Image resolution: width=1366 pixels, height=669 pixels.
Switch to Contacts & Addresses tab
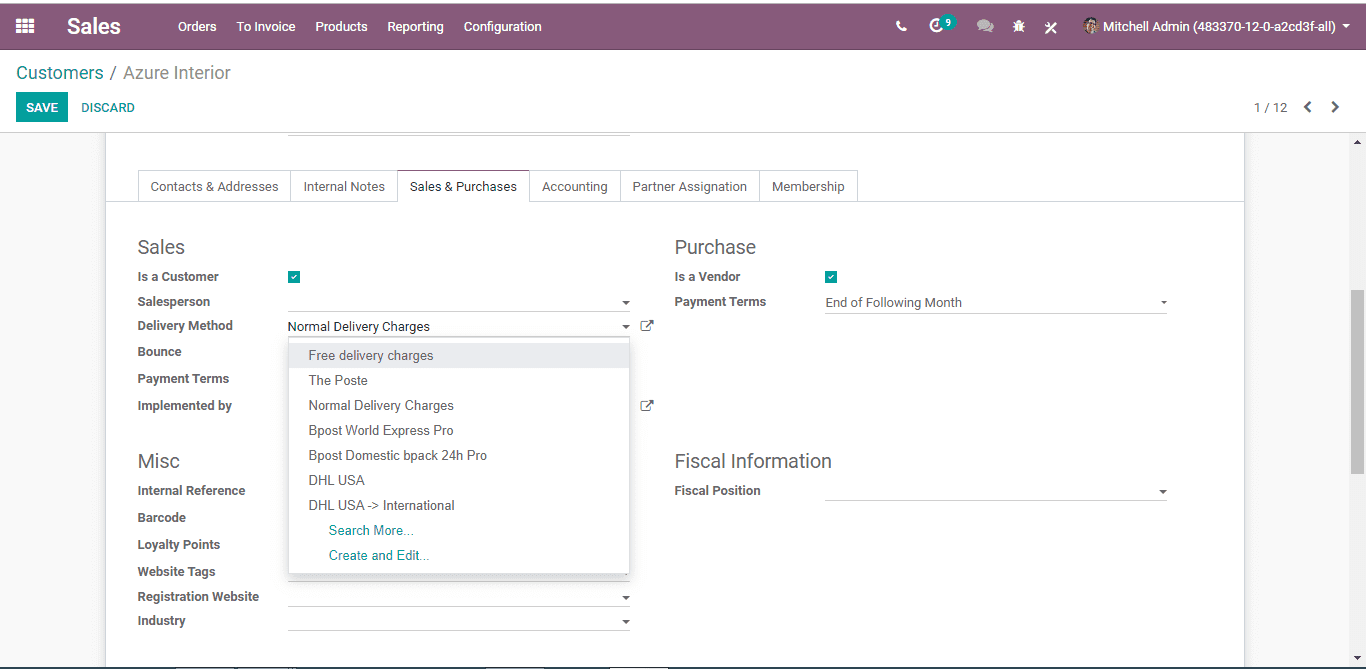(x=214, y=186)
